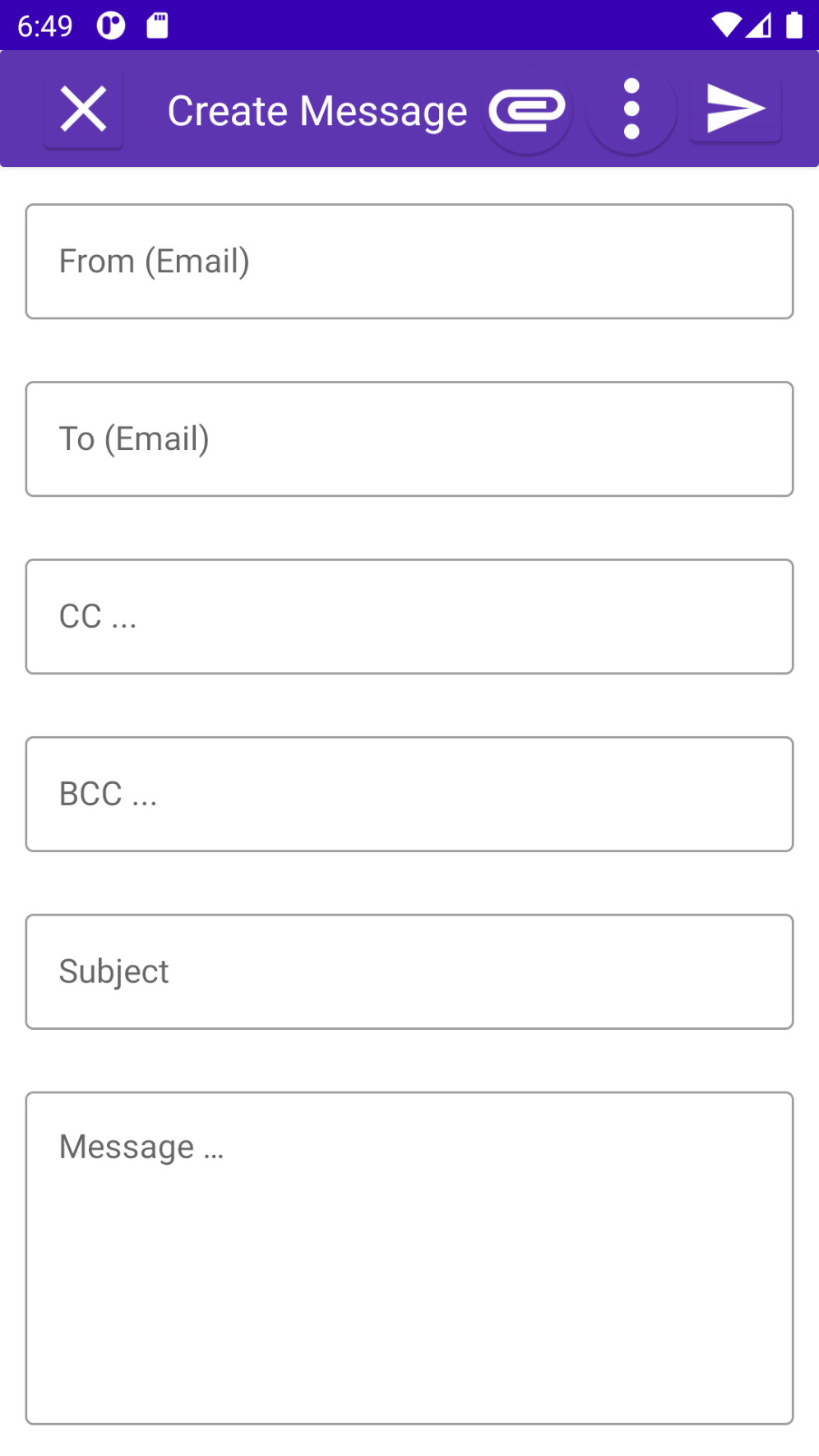Image resolution: width=819 pixels, height=1456 pixels.
Task: Send the message with the arrow icon
Action: (x=735, y=109)
